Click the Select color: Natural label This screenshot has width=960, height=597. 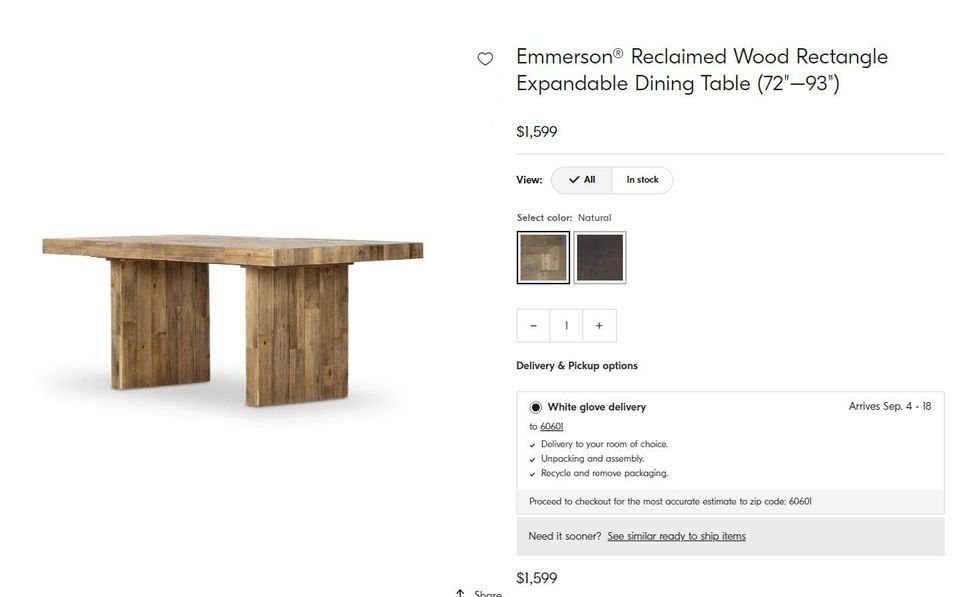pyautogui.click(x=563, y=218)
